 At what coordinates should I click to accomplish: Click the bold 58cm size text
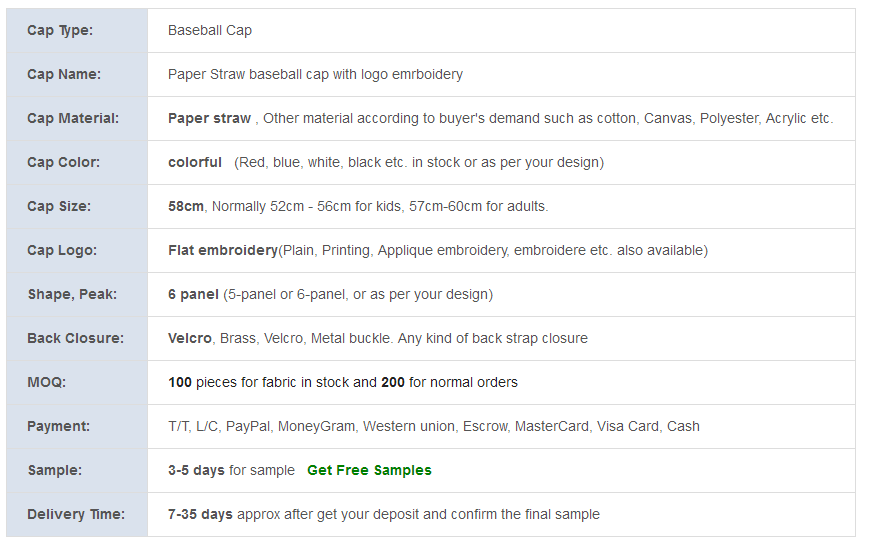(x=186, y=206)
